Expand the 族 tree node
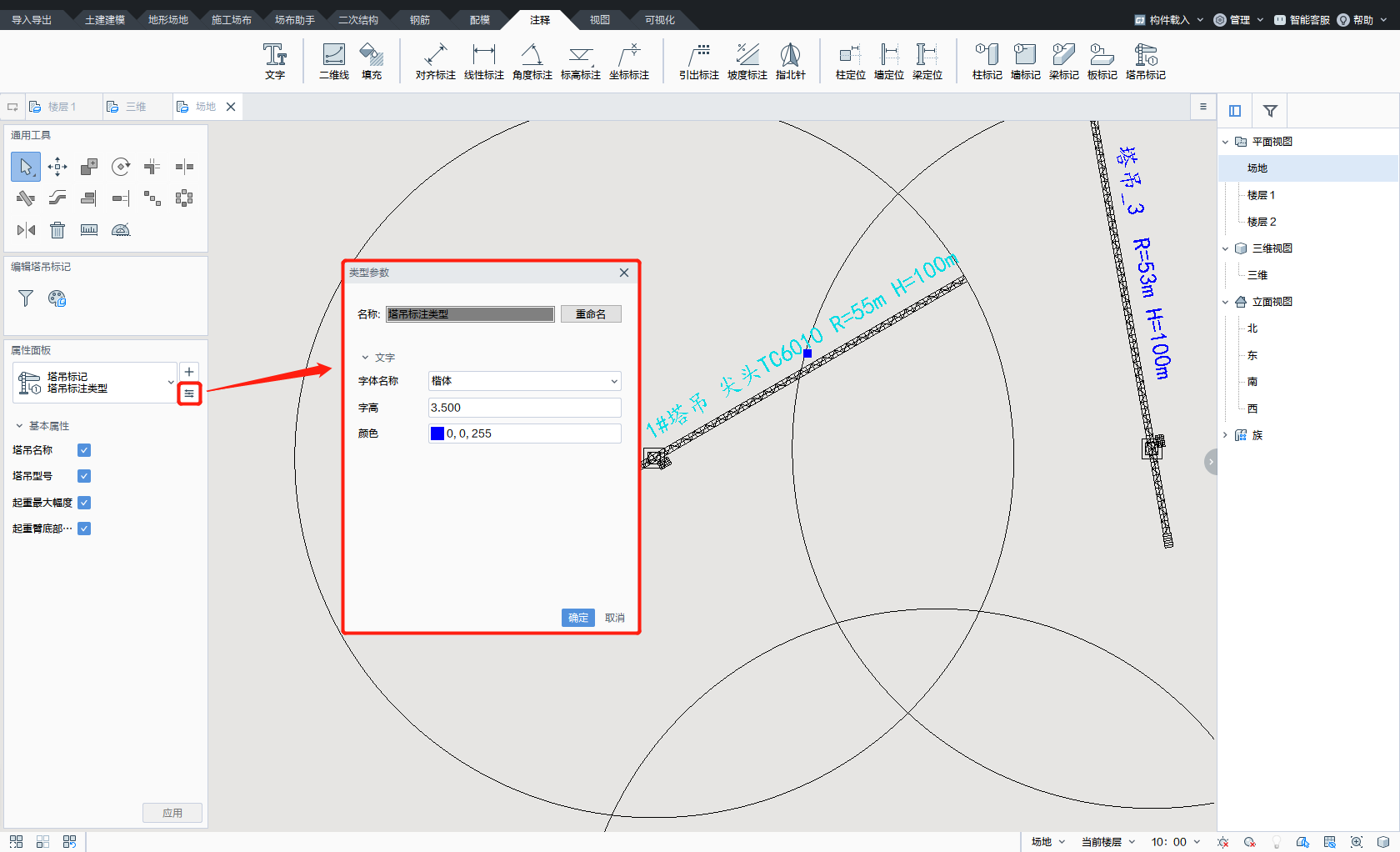1400x852 pixels. pyautogui.click(x=1225, y=435)
